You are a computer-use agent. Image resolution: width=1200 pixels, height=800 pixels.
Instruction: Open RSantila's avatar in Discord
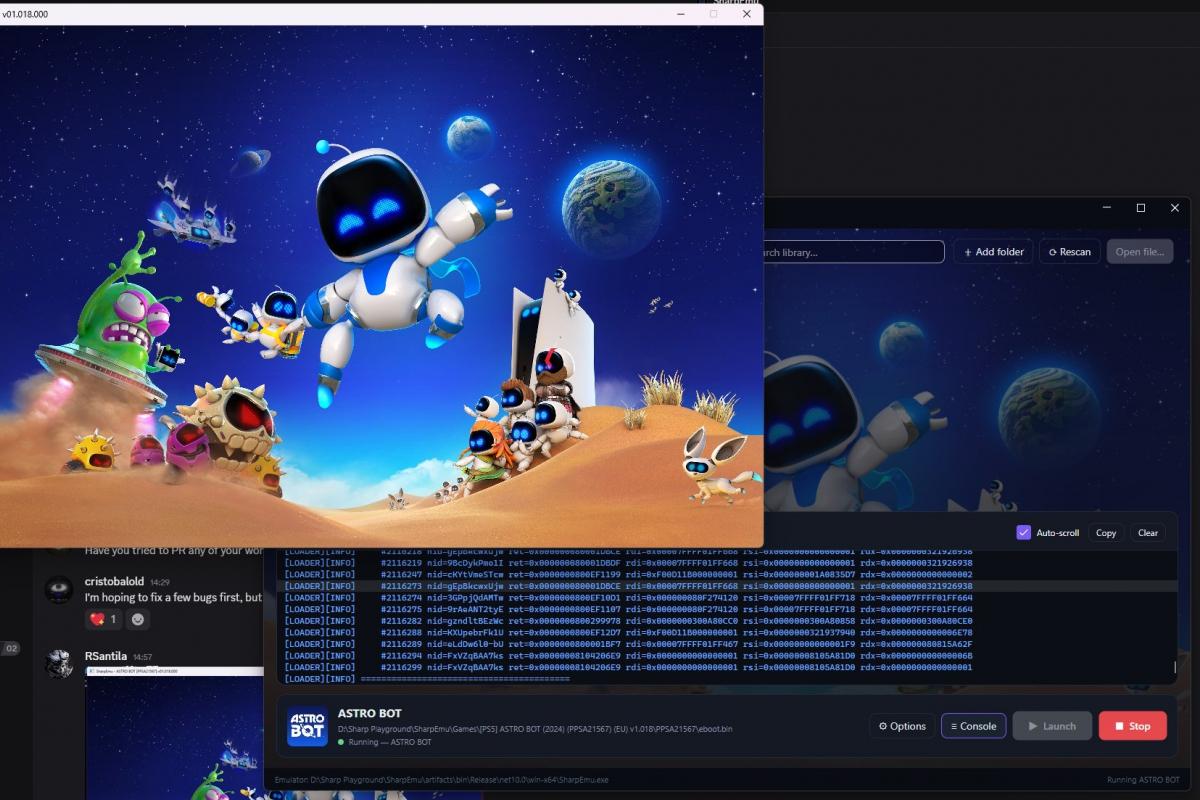coord(59,663)
